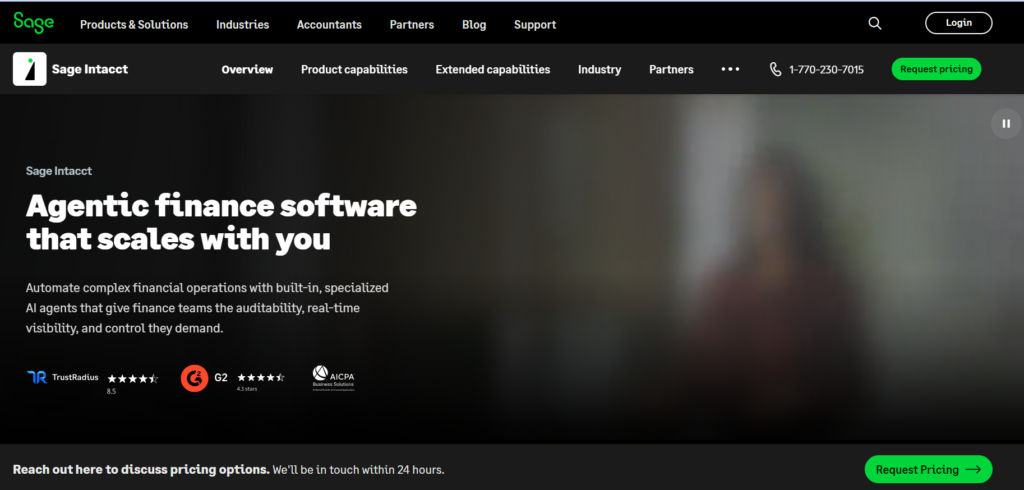1024x490 pixels.
Task: Open the Extended capabilities tab
Action: 492,69
